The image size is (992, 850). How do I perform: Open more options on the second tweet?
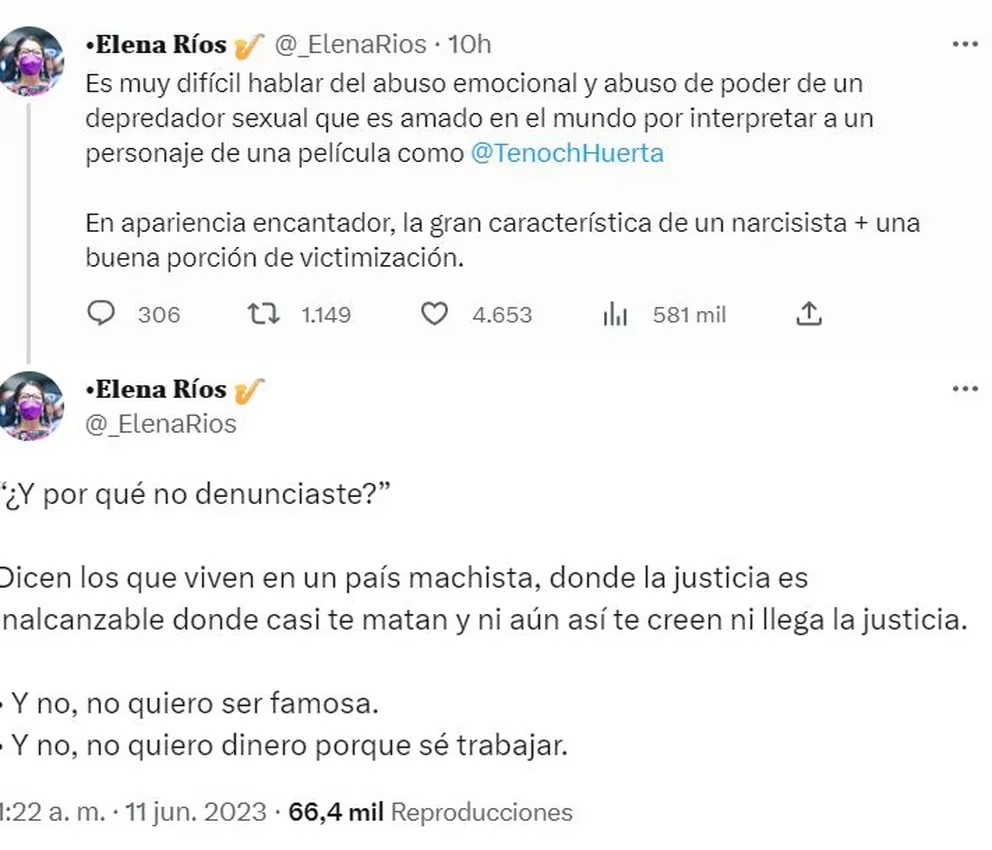click(x=964, y=388)
